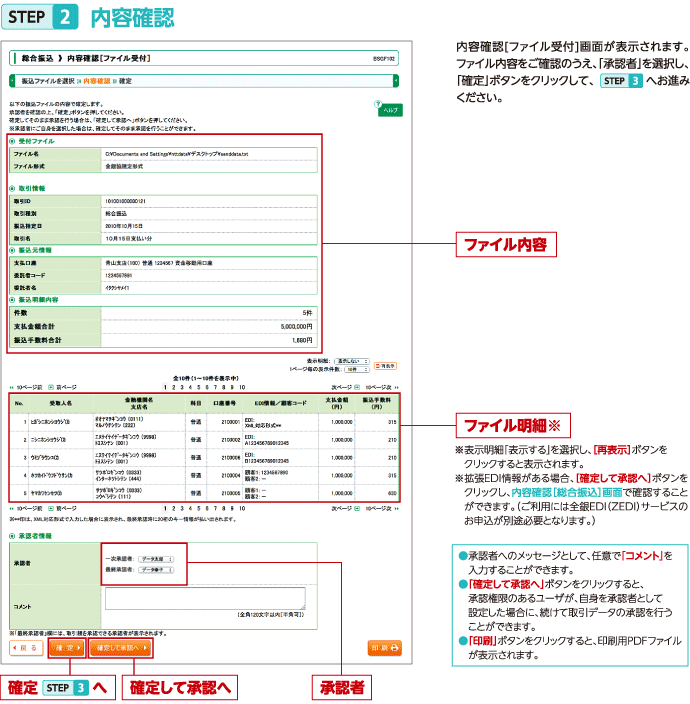Viewport: 690px width, 704px height.
Task: Click the 内容確認 step in the progress bar
Action: click(x=97, y=81)
